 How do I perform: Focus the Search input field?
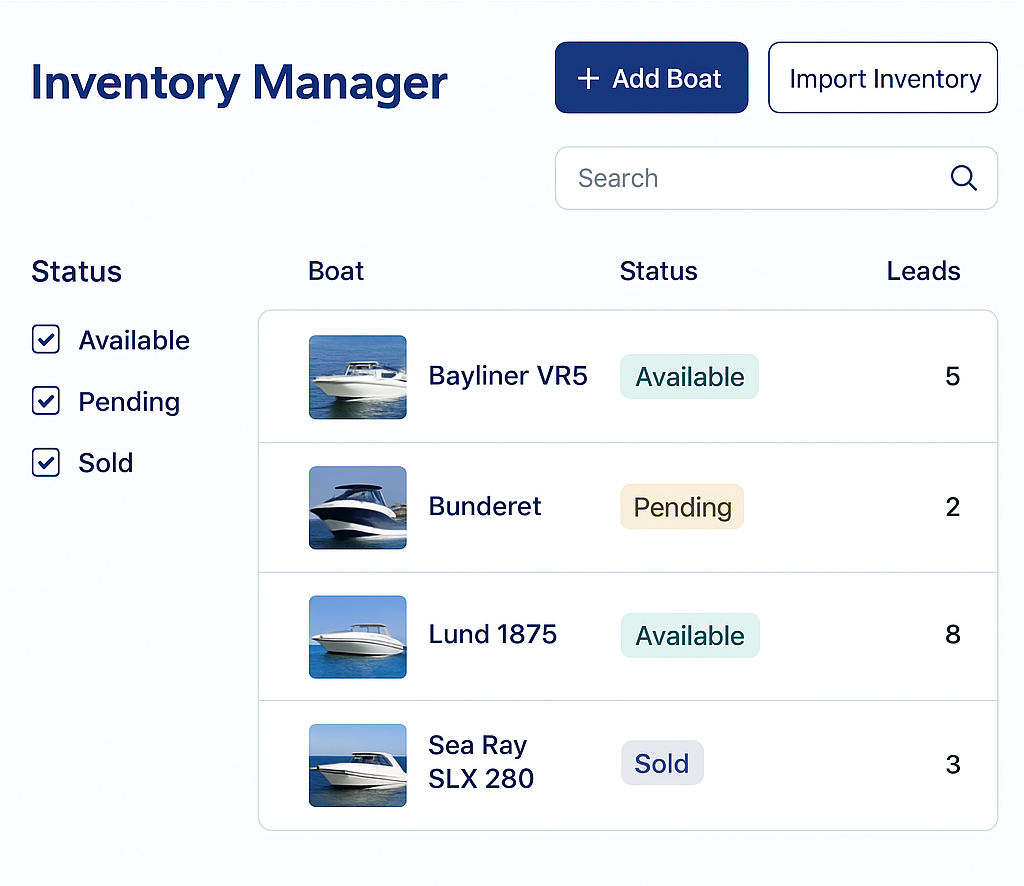[x=750, y=178]
